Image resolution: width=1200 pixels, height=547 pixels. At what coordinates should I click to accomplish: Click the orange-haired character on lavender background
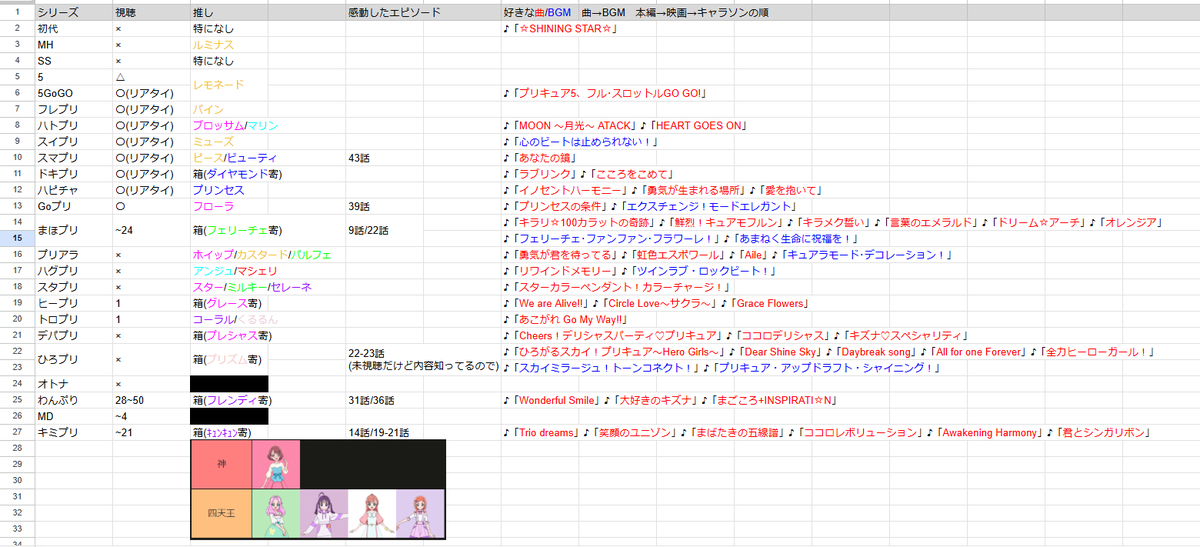click(x=420, y=513)
